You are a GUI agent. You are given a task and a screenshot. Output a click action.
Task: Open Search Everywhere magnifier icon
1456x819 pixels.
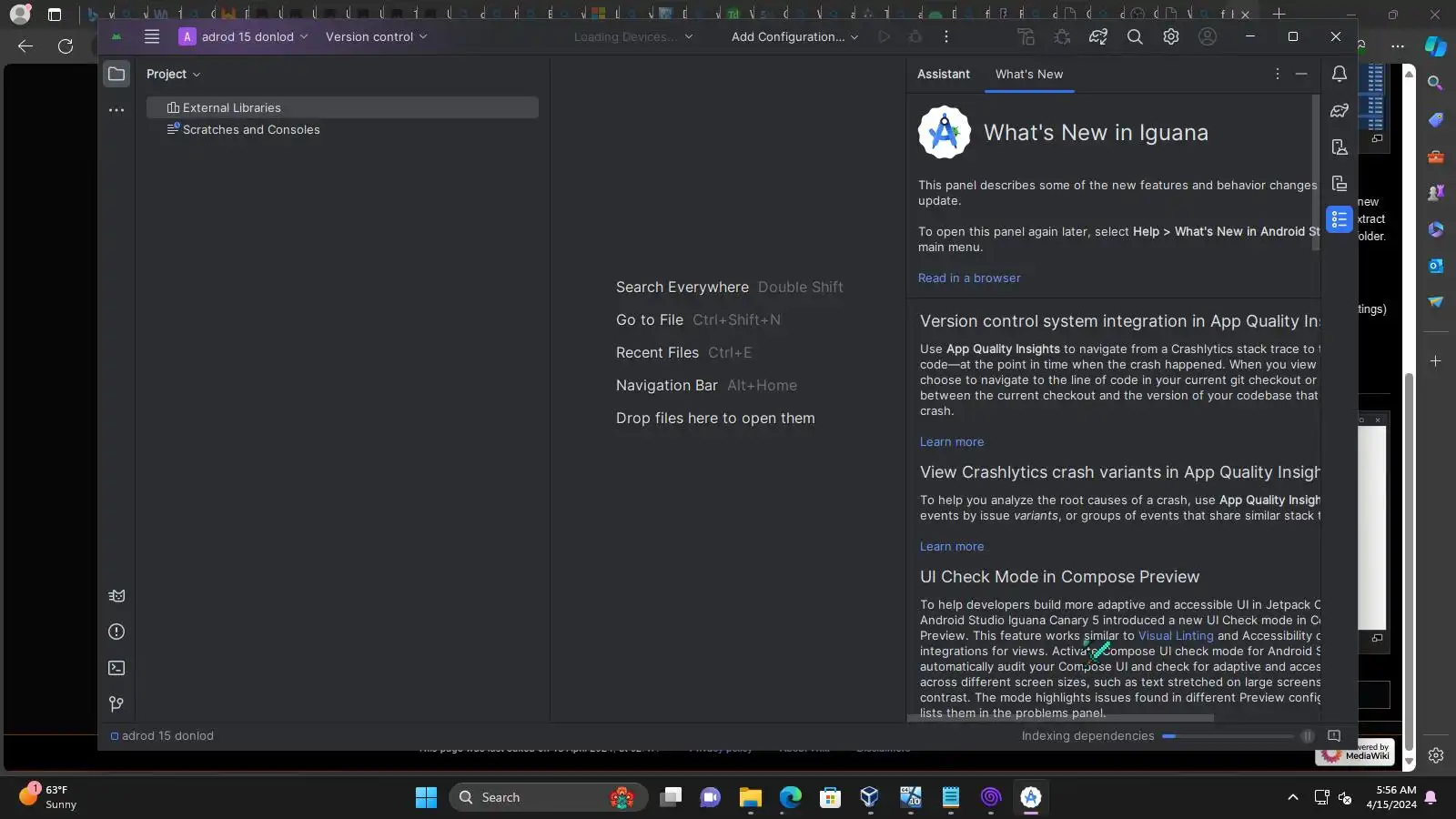1135,36
